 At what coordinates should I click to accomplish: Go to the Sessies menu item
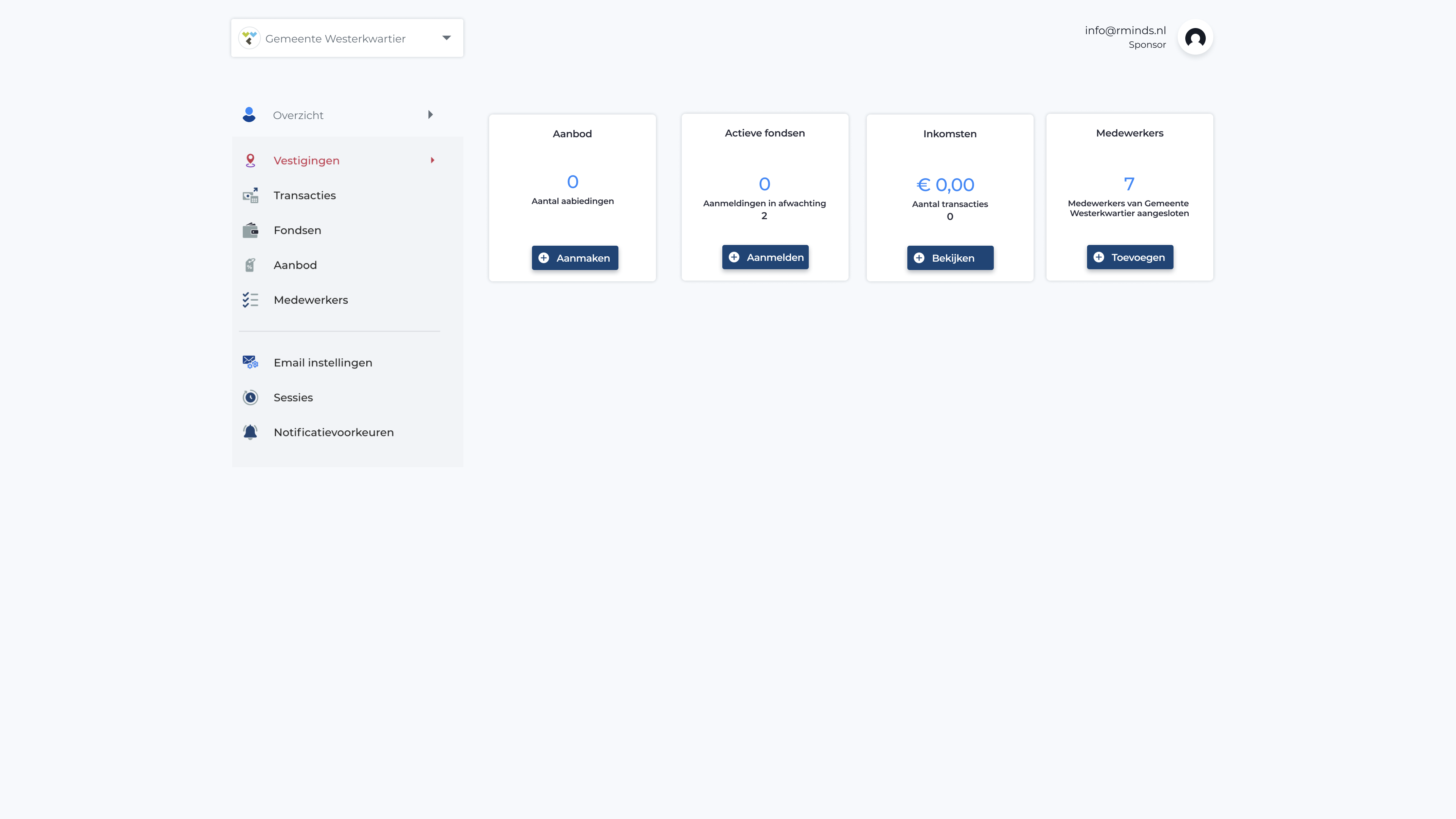pos(293,397)
